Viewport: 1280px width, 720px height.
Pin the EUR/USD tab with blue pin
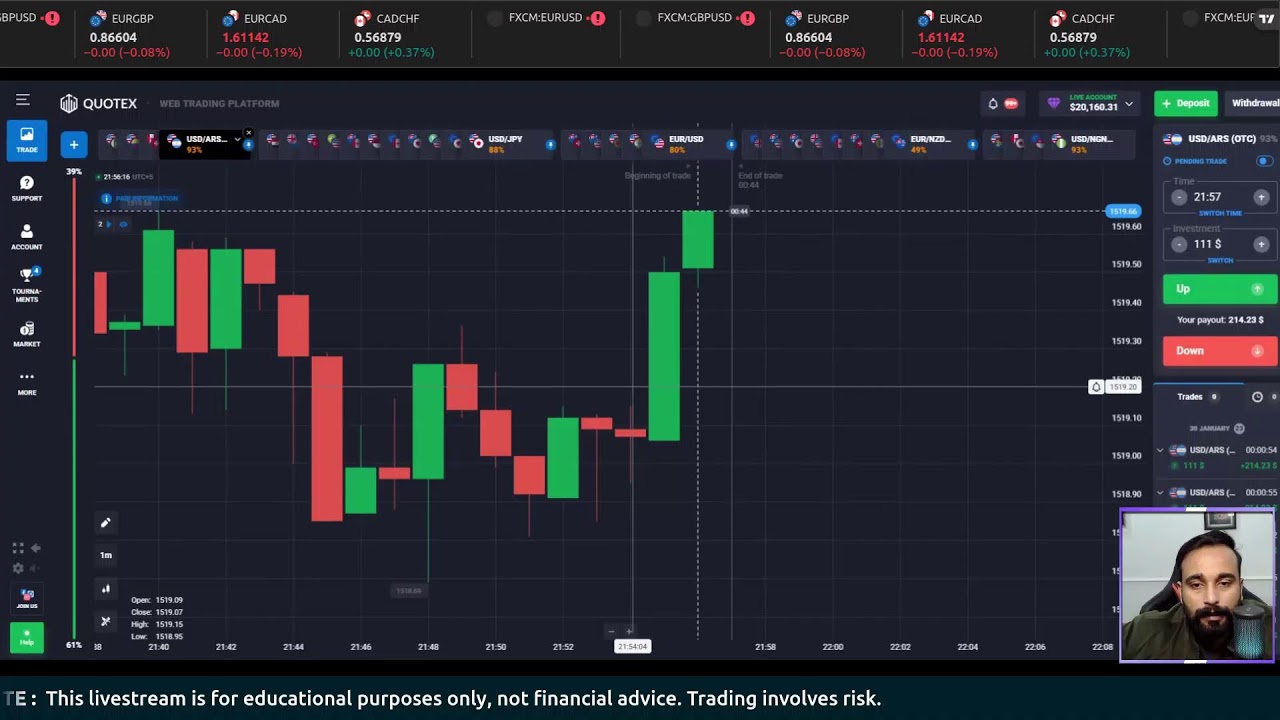731,145
